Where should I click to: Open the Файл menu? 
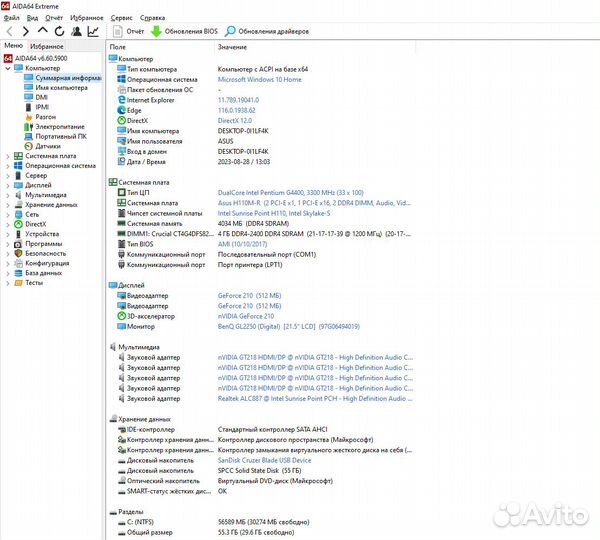(x=11, y=18)
